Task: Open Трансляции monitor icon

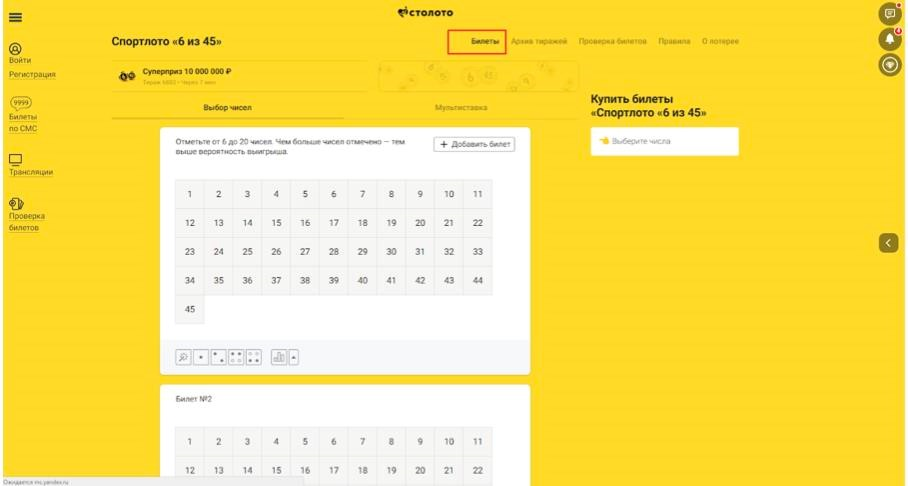Action: pos(16,159)
